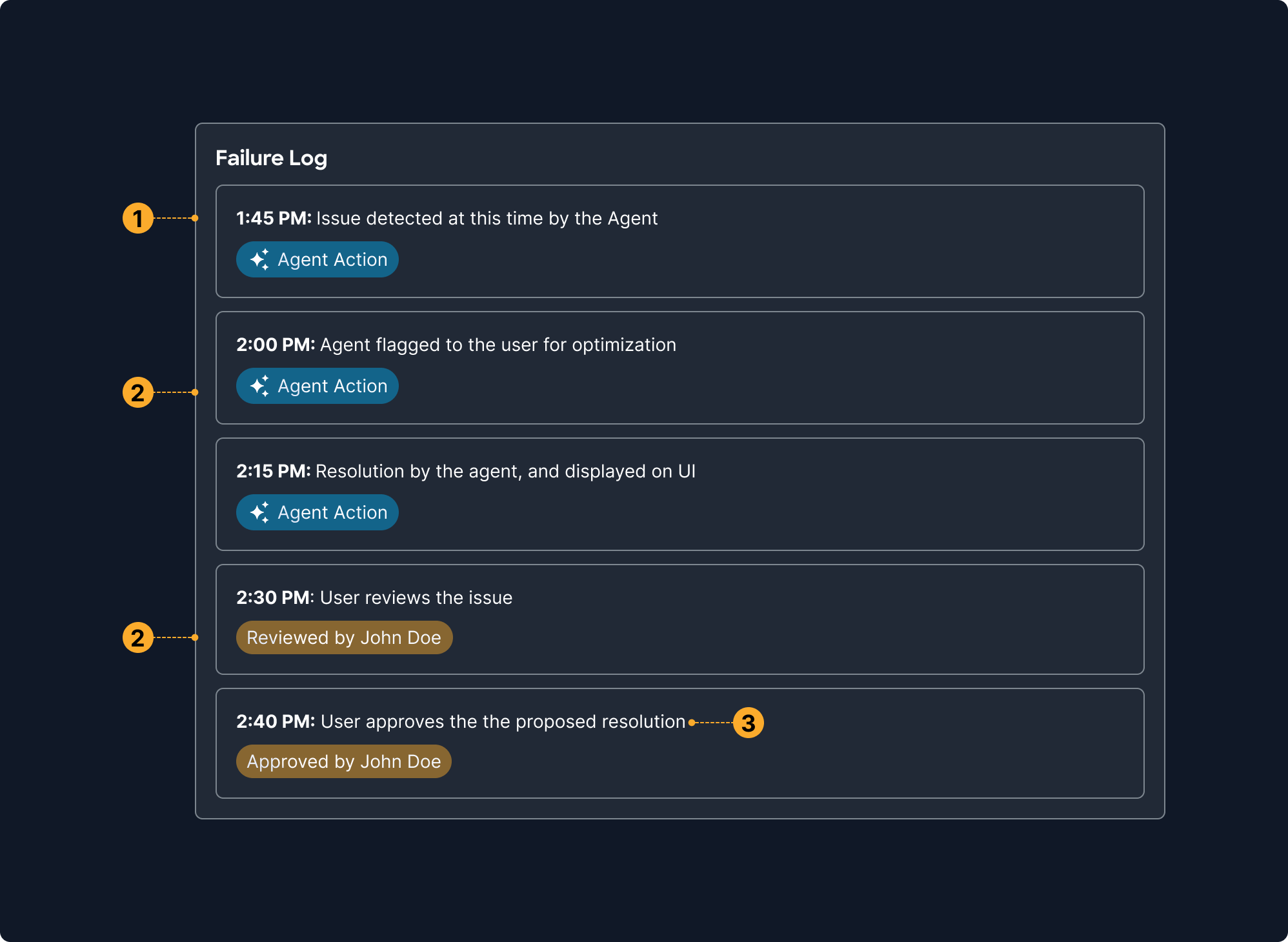Open the 1:45 PM issue detected entry
This screenshot has width=1288, height=942.
710,241
